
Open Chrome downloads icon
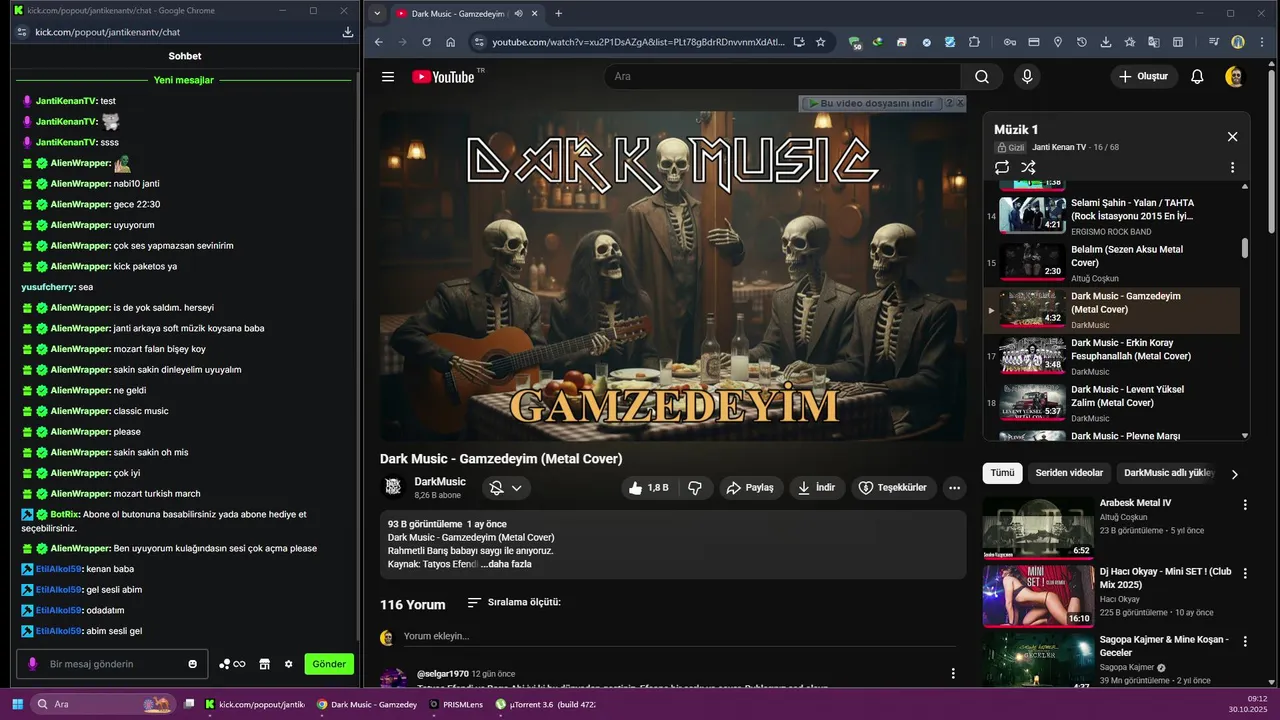pos(1106,42)
